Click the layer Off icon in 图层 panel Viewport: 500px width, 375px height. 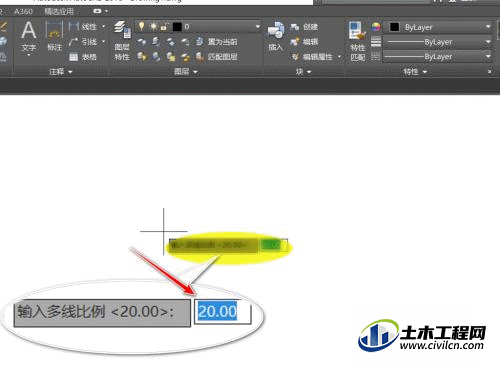point(142,42)
